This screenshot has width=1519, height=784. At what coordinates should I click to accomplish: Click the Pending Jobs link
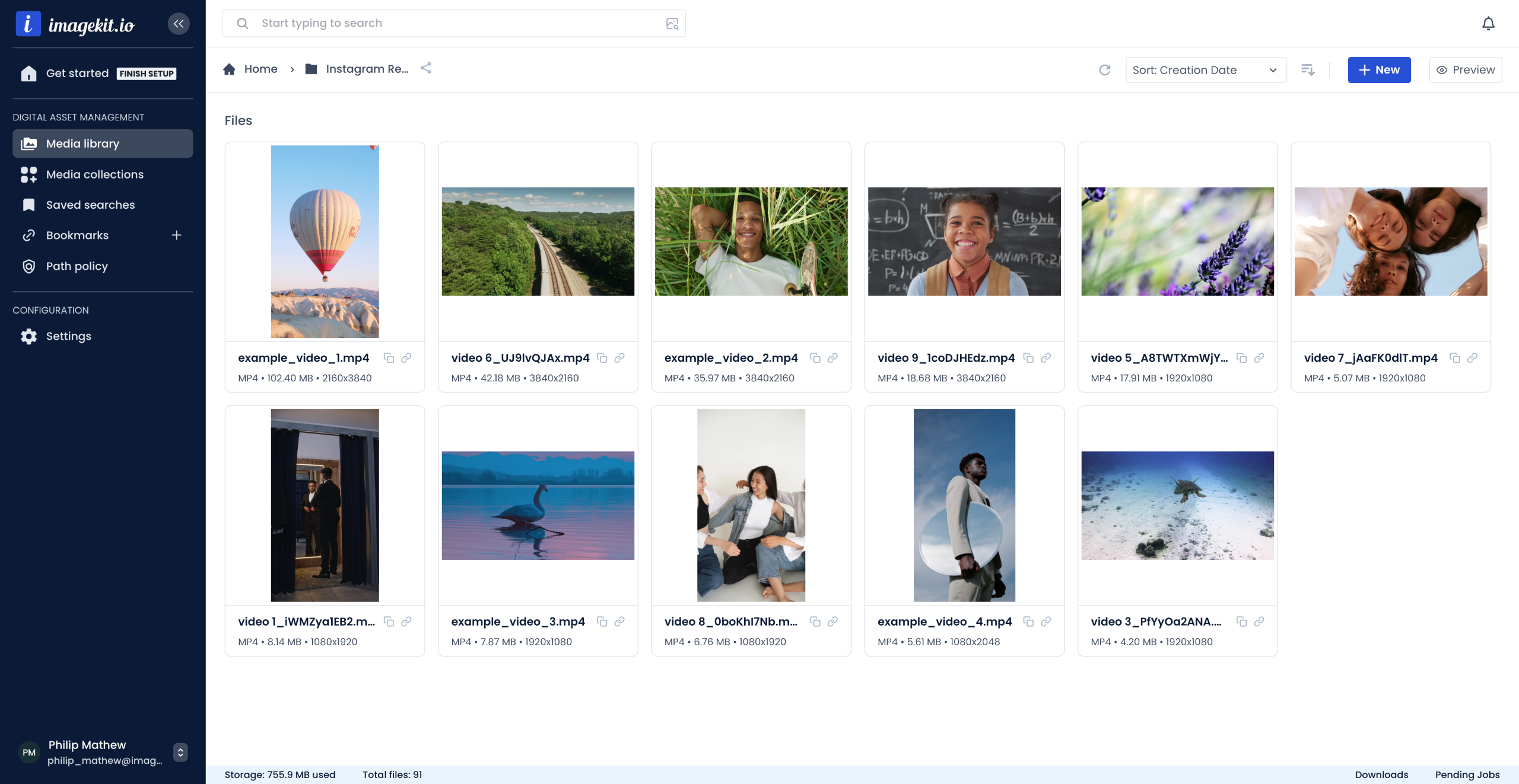[1467, 775]
